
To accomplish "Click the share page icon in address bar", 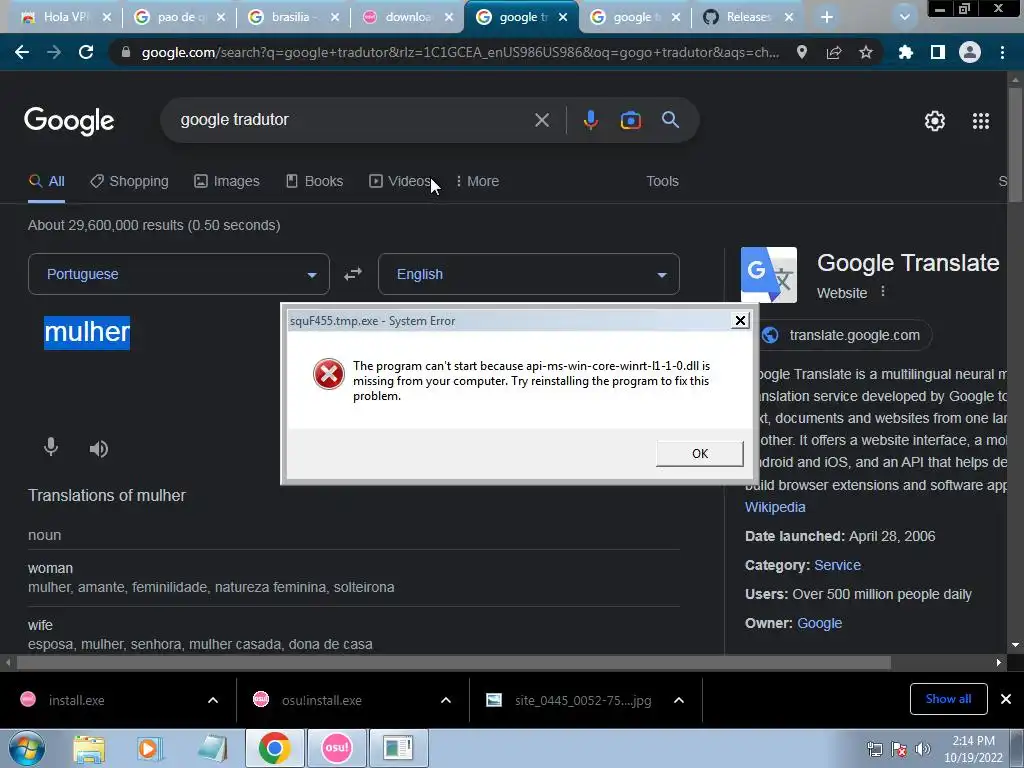I will click(x=834, y=52).
